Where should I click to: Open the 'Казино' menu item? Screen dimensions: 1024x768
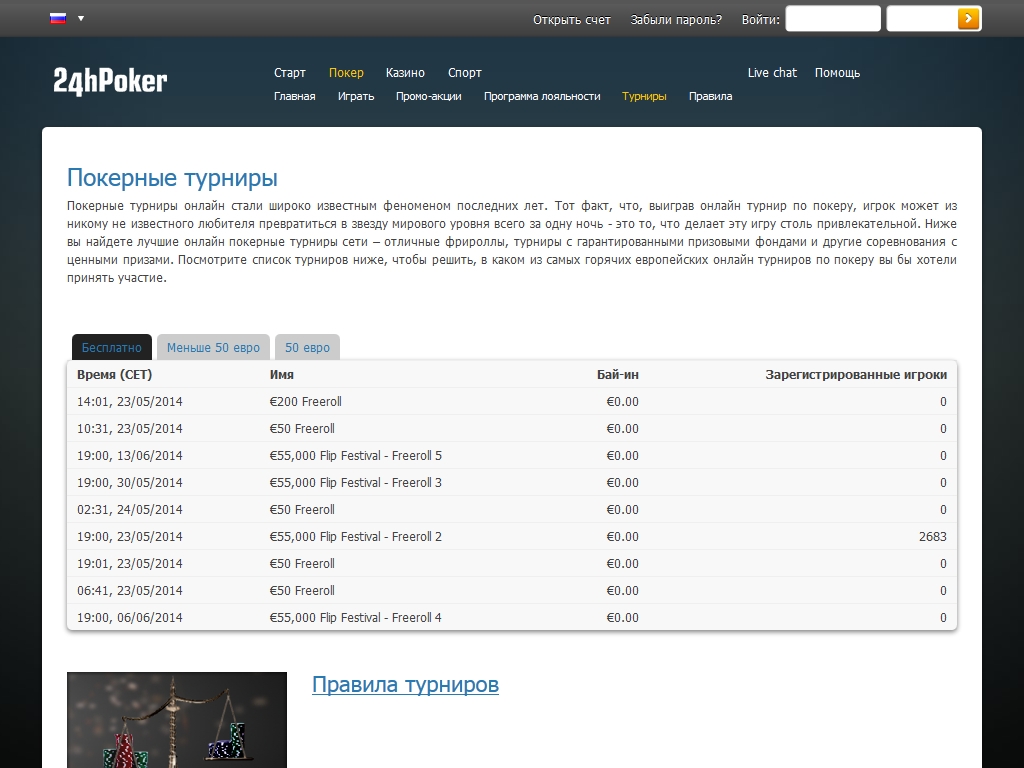click(x=405, y=73)
